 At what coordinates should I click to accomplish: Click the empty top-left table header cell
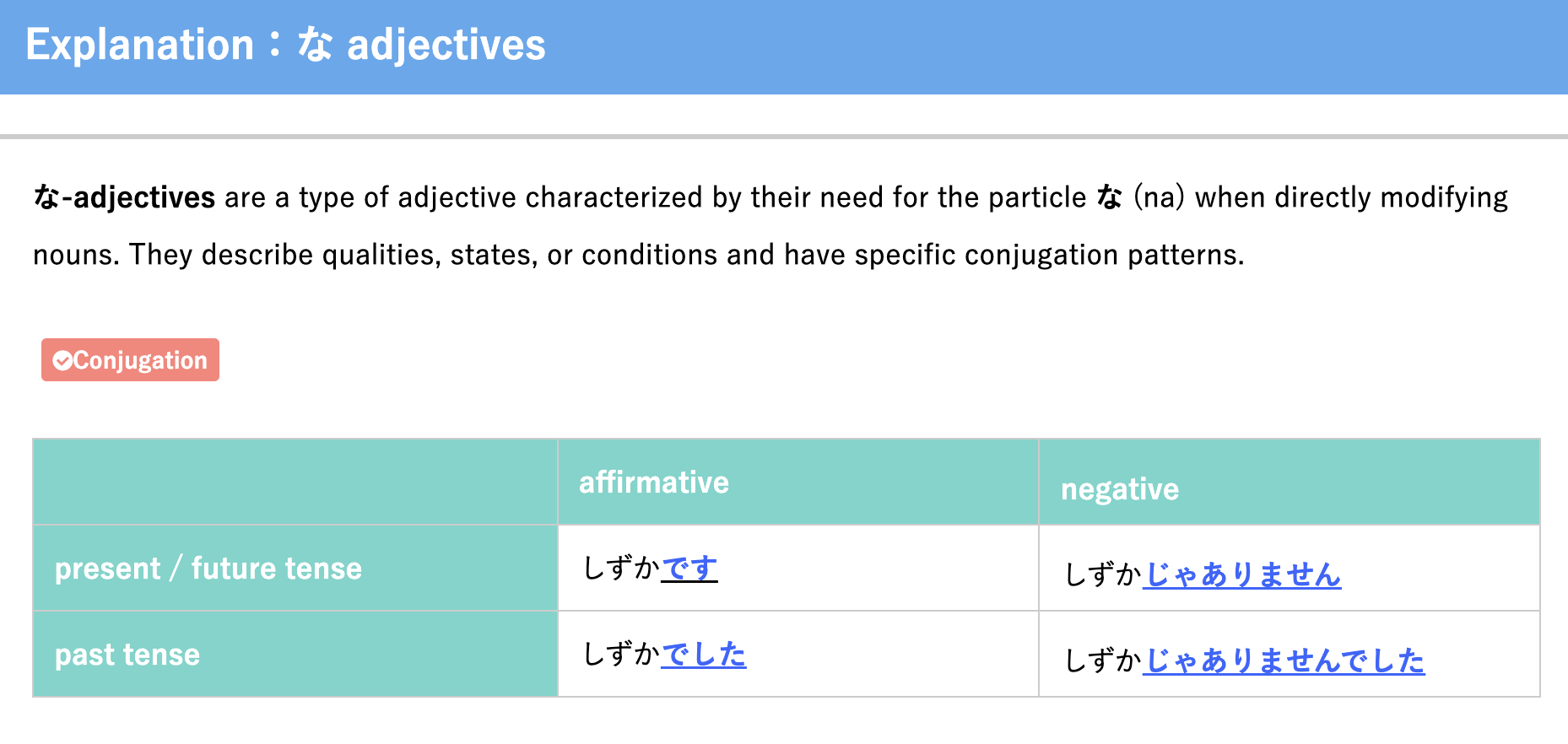295,483
